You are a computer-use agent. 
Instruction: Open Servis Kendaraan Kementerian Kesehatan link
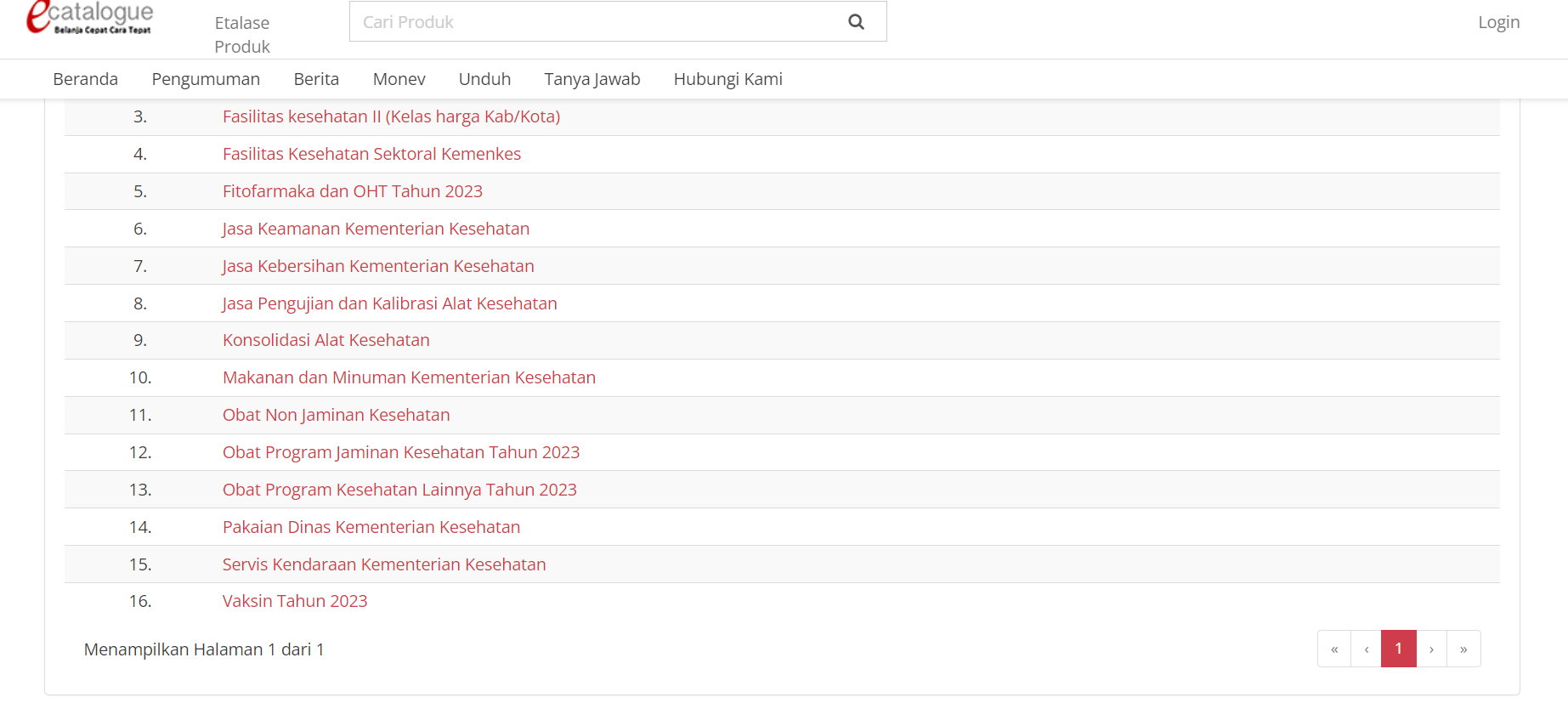(x=384, y=564)
